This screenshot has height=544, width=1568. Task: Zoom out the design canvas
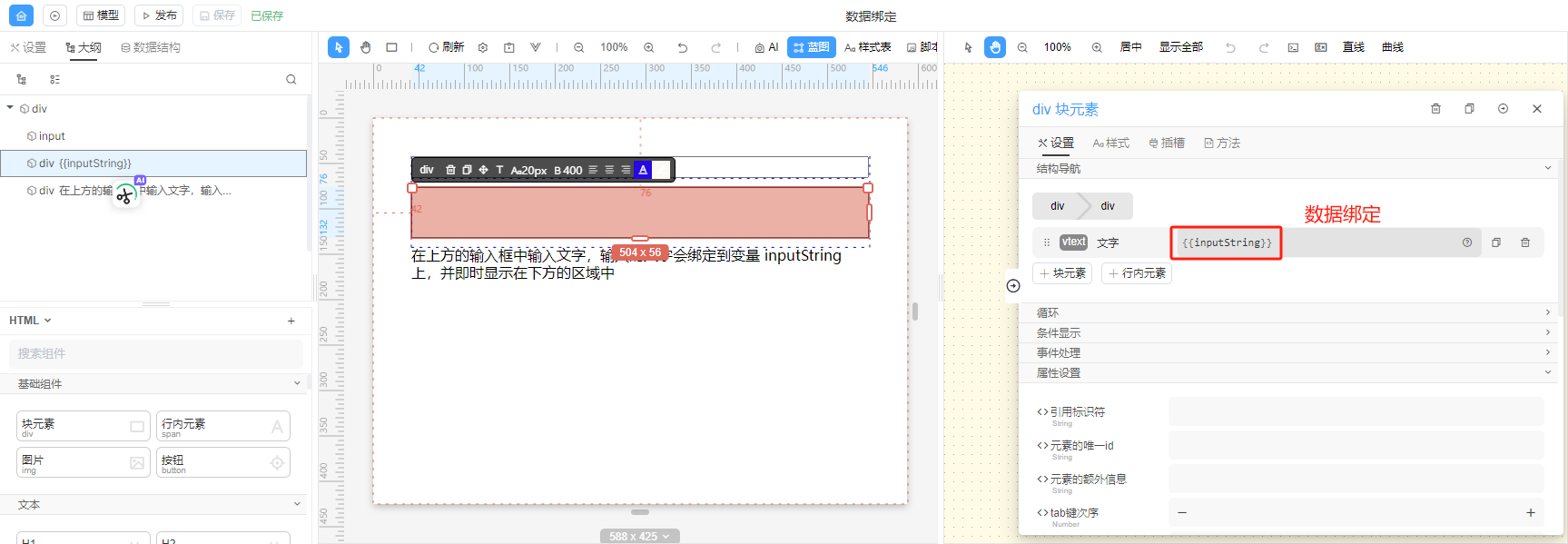[578, 47]
